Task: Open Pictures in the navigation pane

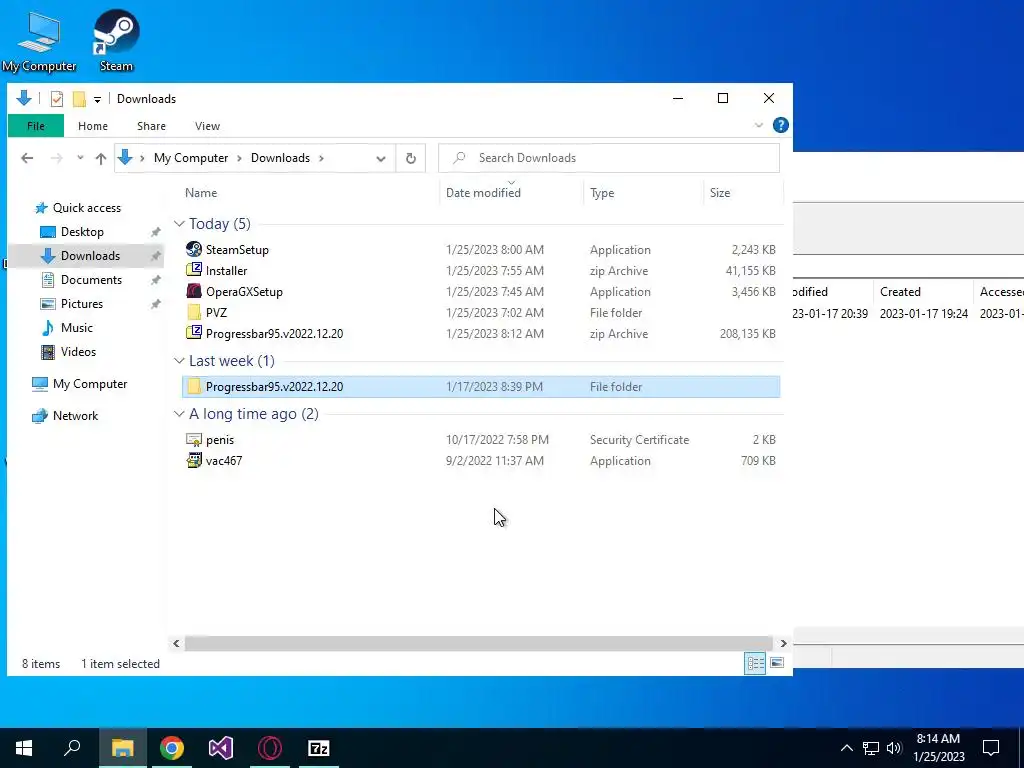Action: click(82, 304)
